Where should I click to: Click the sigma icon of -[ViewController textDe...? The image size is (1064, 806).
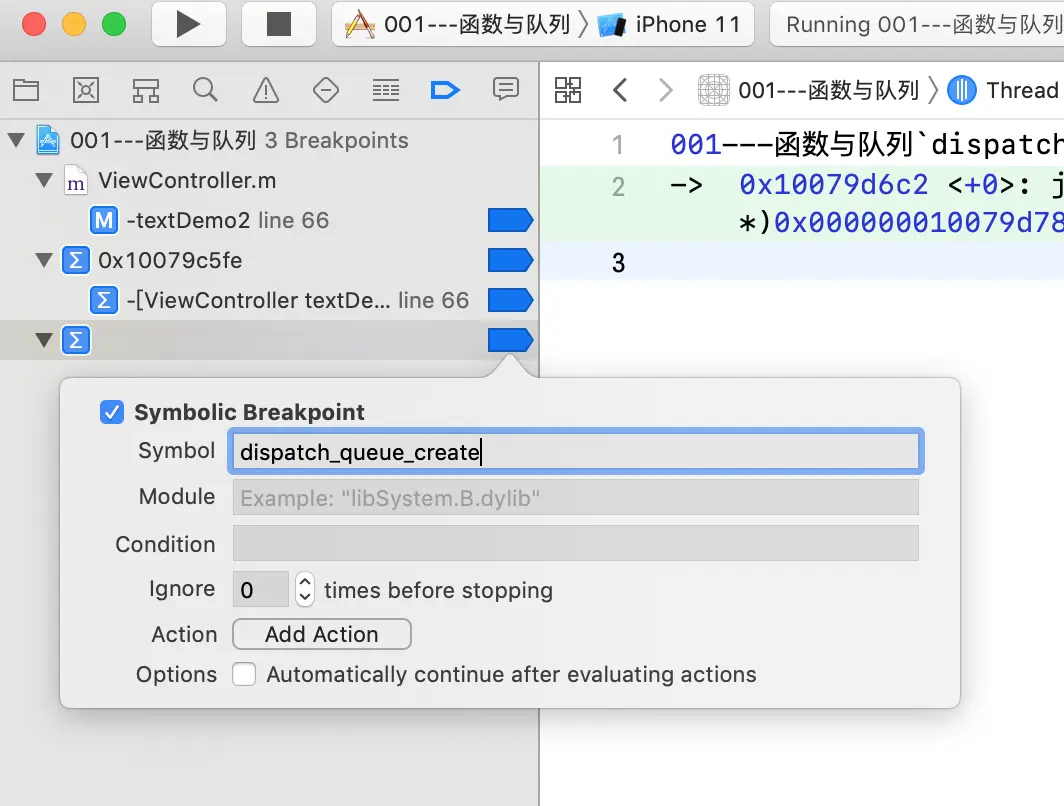tap(104, 300)
